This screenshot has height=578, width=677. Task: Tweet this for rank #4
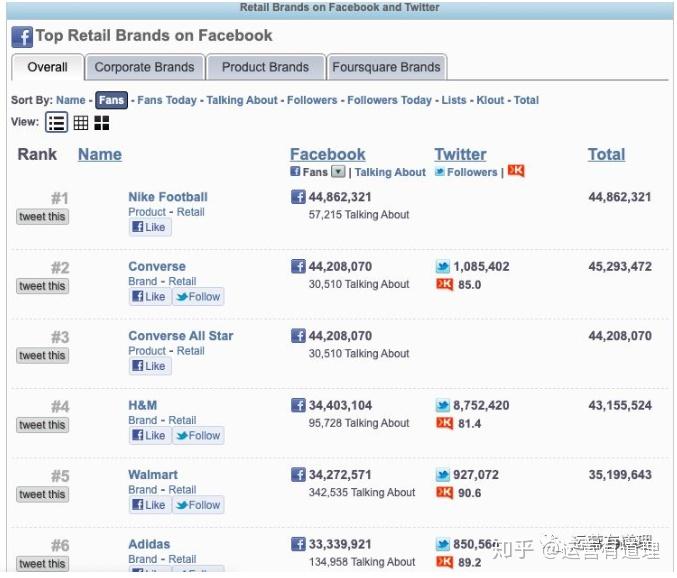coord(42,425)
